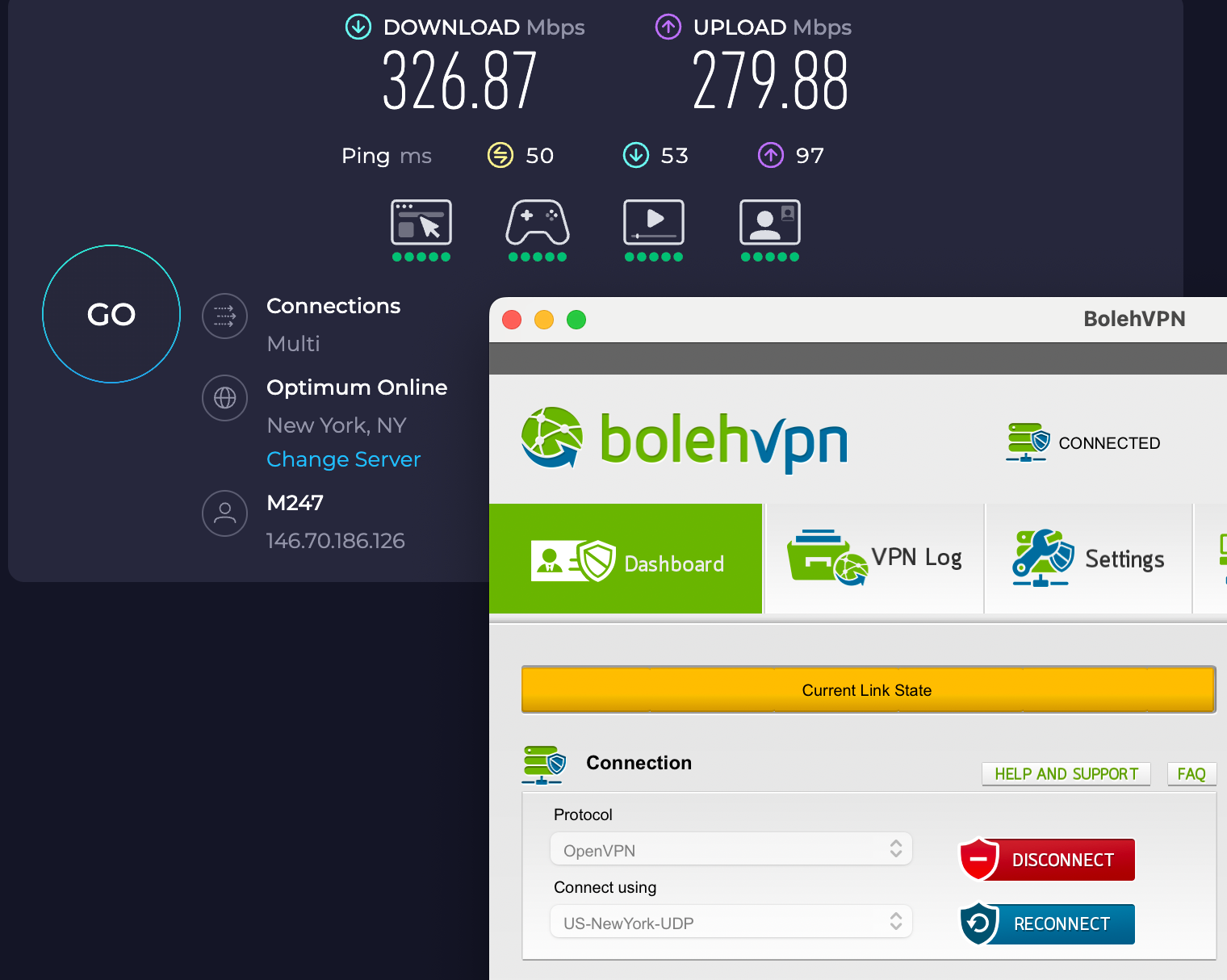Click the blue shield icon on RECONNECT
The height and width of the screenshot is (980, 1227).
979,923
